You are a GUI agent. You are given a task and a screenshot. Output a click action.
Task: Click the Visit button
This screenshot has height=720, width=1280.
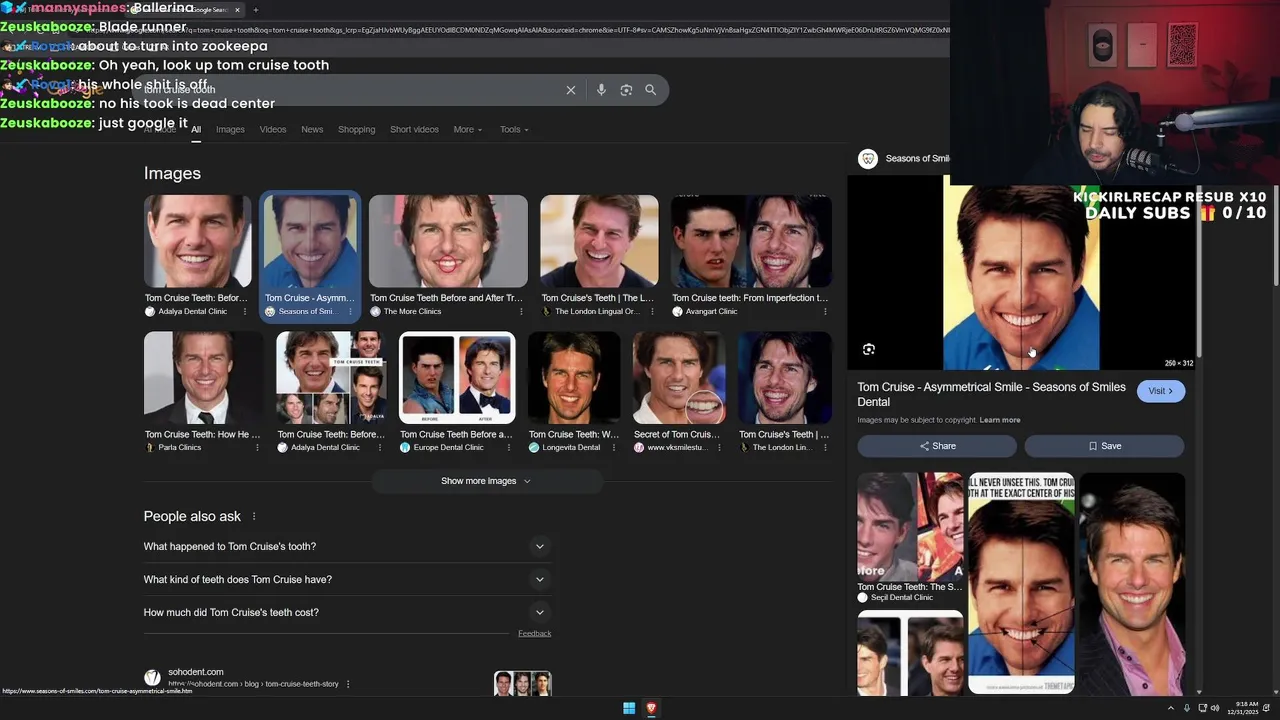pos(1161,391)
